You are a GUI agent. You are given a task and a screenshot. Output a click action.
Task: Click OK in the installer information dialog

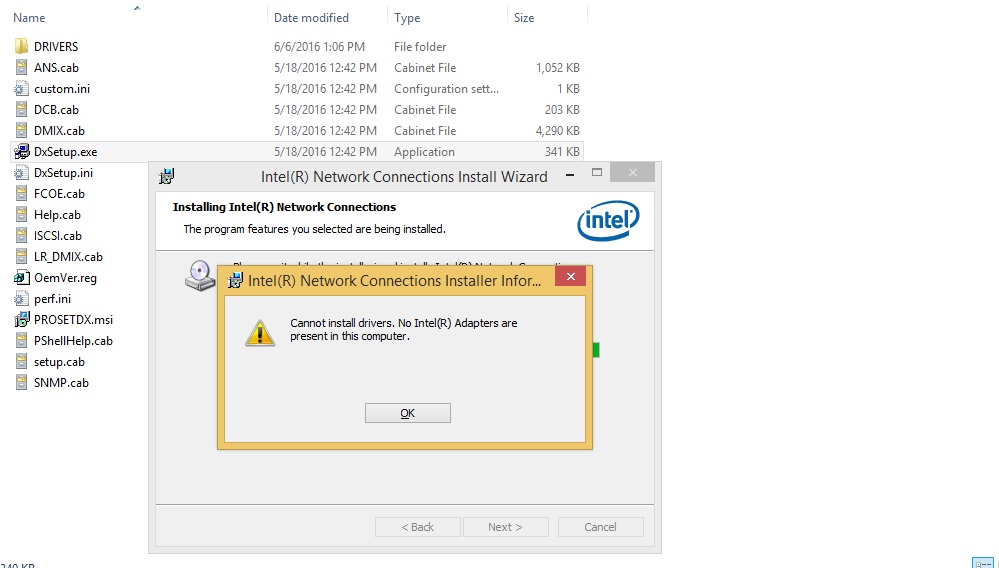click(x=408, y=413)
